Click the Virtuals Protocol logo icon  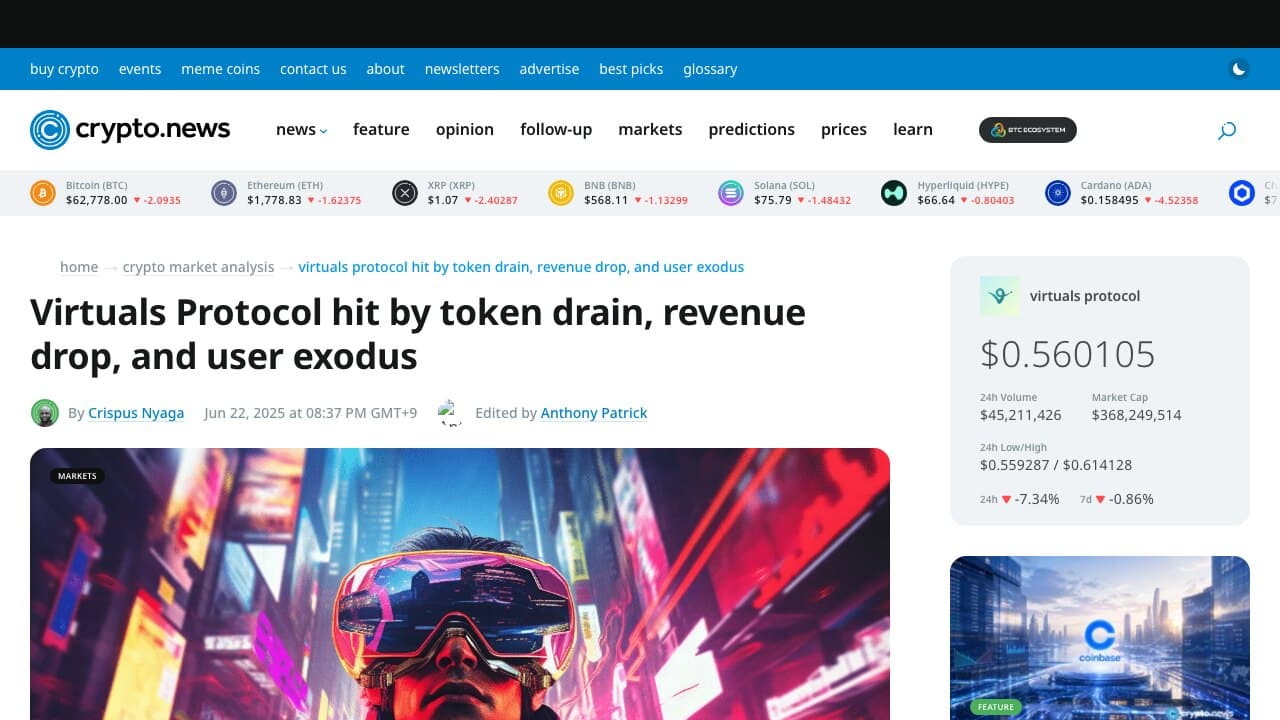coord(1000,296)
